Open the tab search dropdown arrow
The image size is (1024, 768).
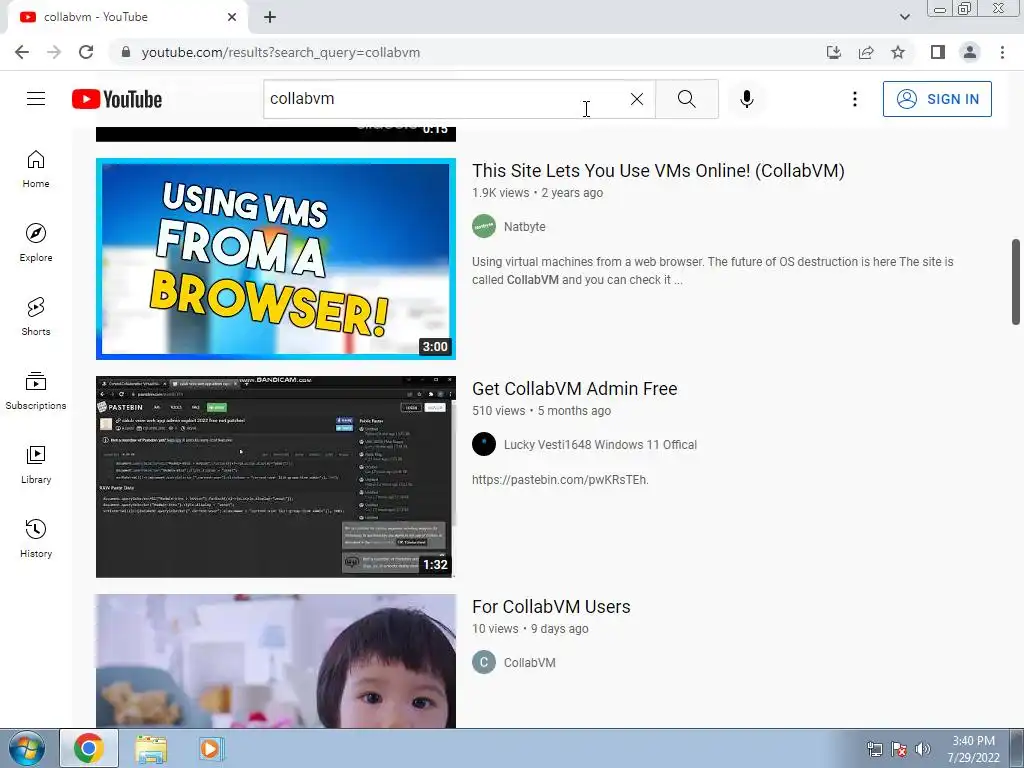point(904,17)
